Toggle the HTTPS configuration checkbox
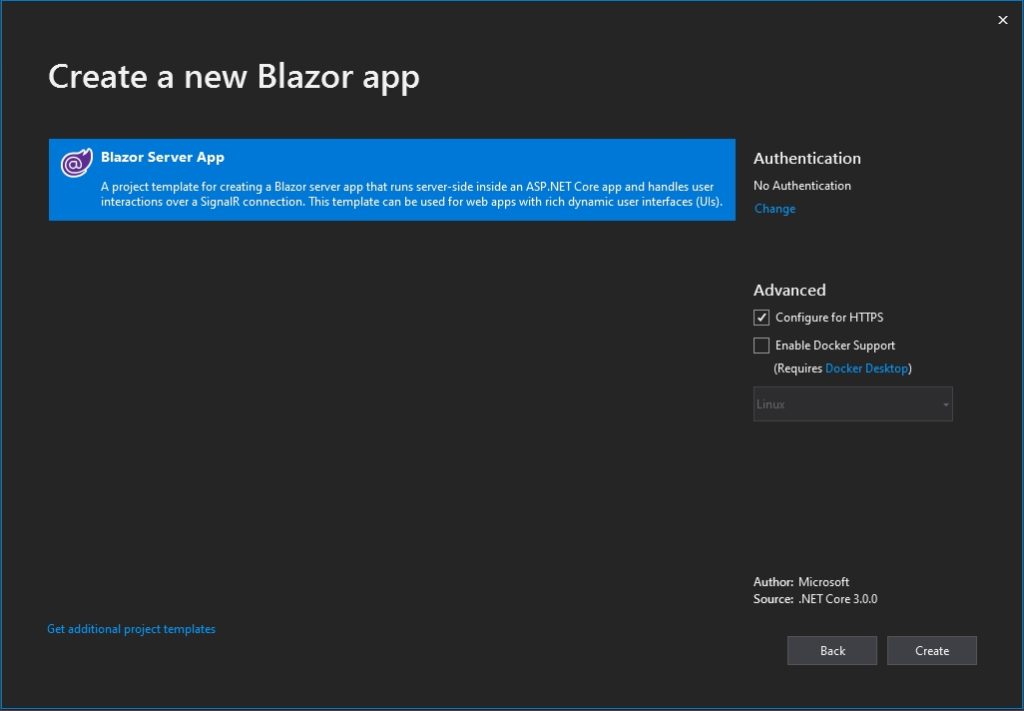 [x=761, y=317]
